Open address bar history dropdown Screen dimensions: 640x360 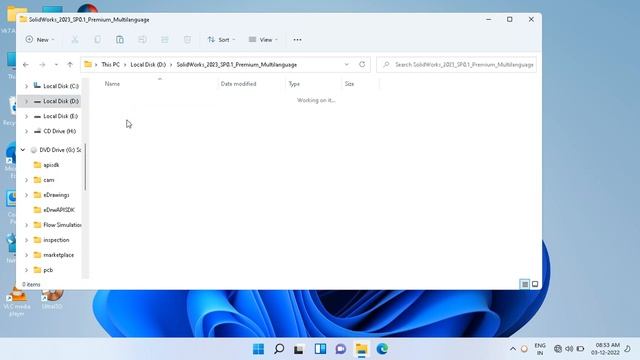click(x=347, y=64)
